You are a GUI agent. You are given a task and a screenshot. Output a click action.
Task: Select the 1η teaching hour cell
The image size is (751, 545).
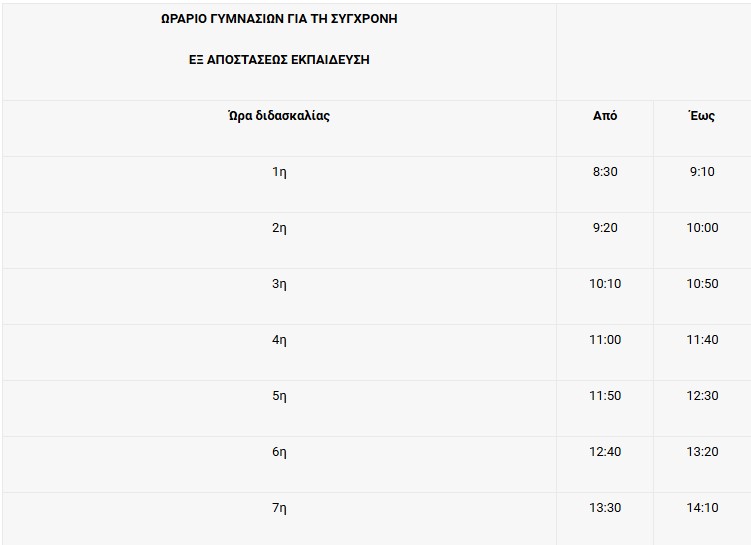(279, 172)
